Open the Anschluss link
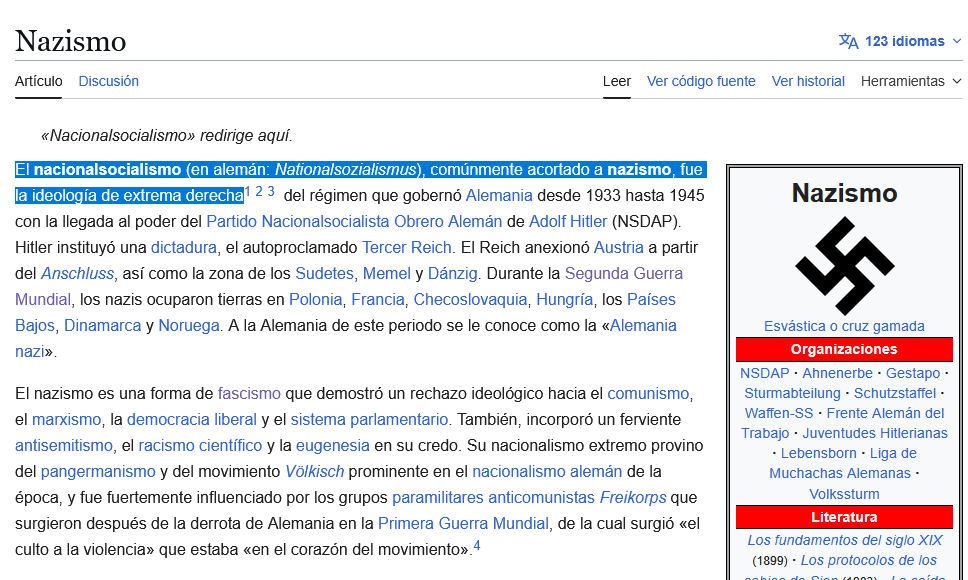968x580 pixels. pyautogui.click(x=77, y=273)
